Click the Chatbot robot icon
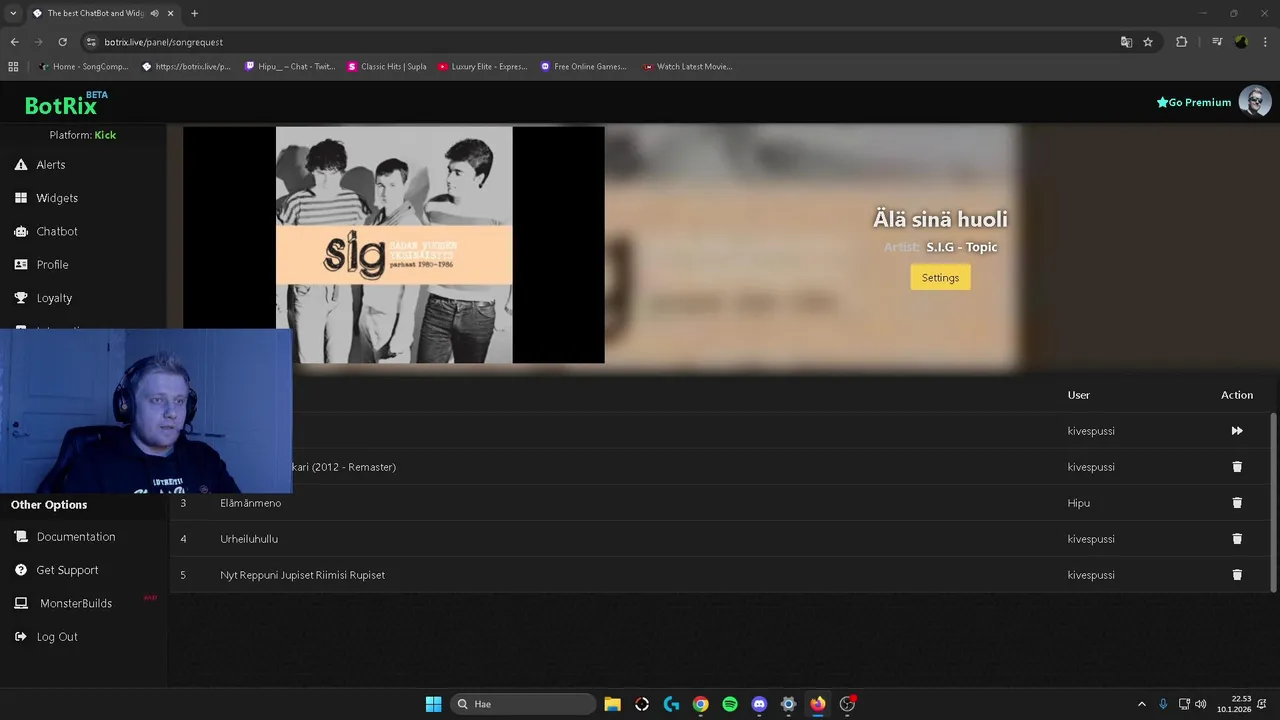Image resolution: width=1280 pixels, height=720 pixels. (21, 231)
